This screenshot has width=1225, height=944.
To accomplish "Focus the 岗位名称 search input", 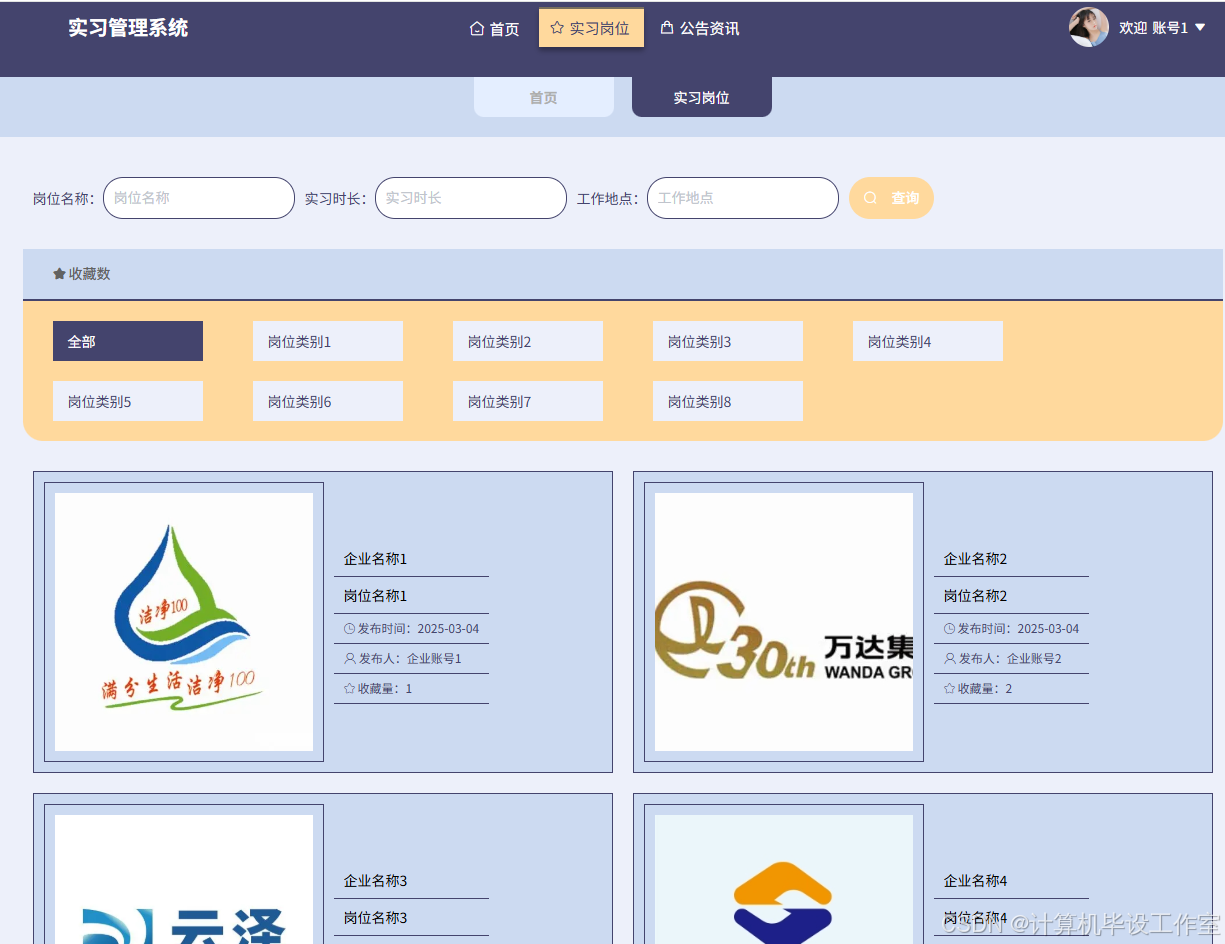I will click(199, 198).
